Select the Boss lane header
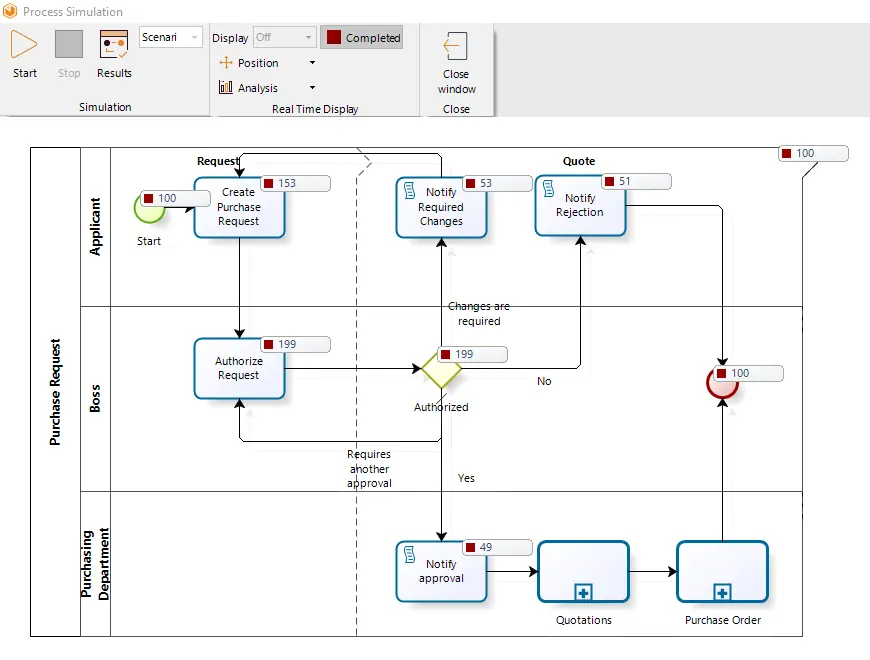 95,399
